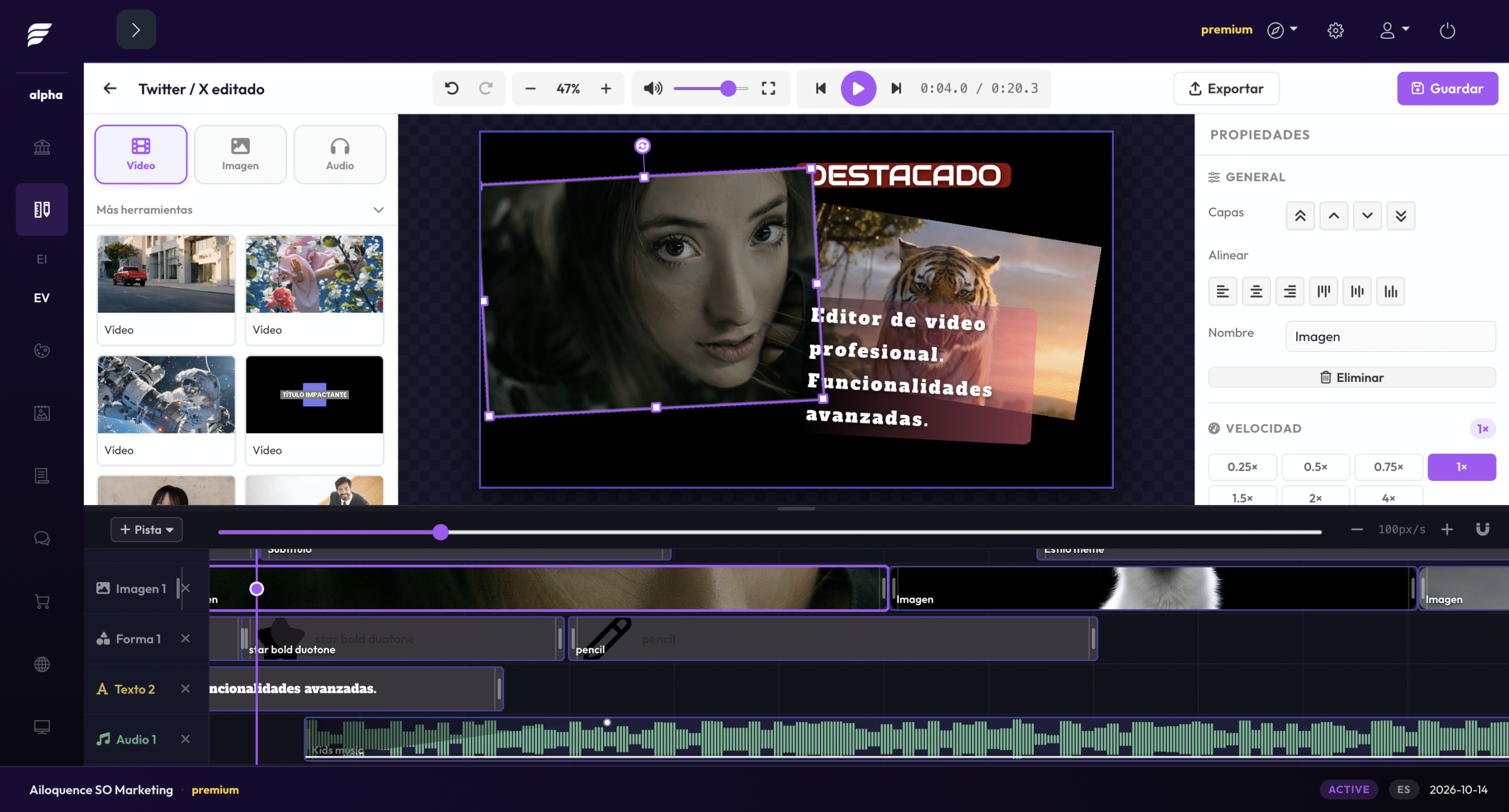Expand Más herramientas section
Image resolution: width=1509 pixels, height=812 pixels.
pyautogui.click(x=240, y=210)
